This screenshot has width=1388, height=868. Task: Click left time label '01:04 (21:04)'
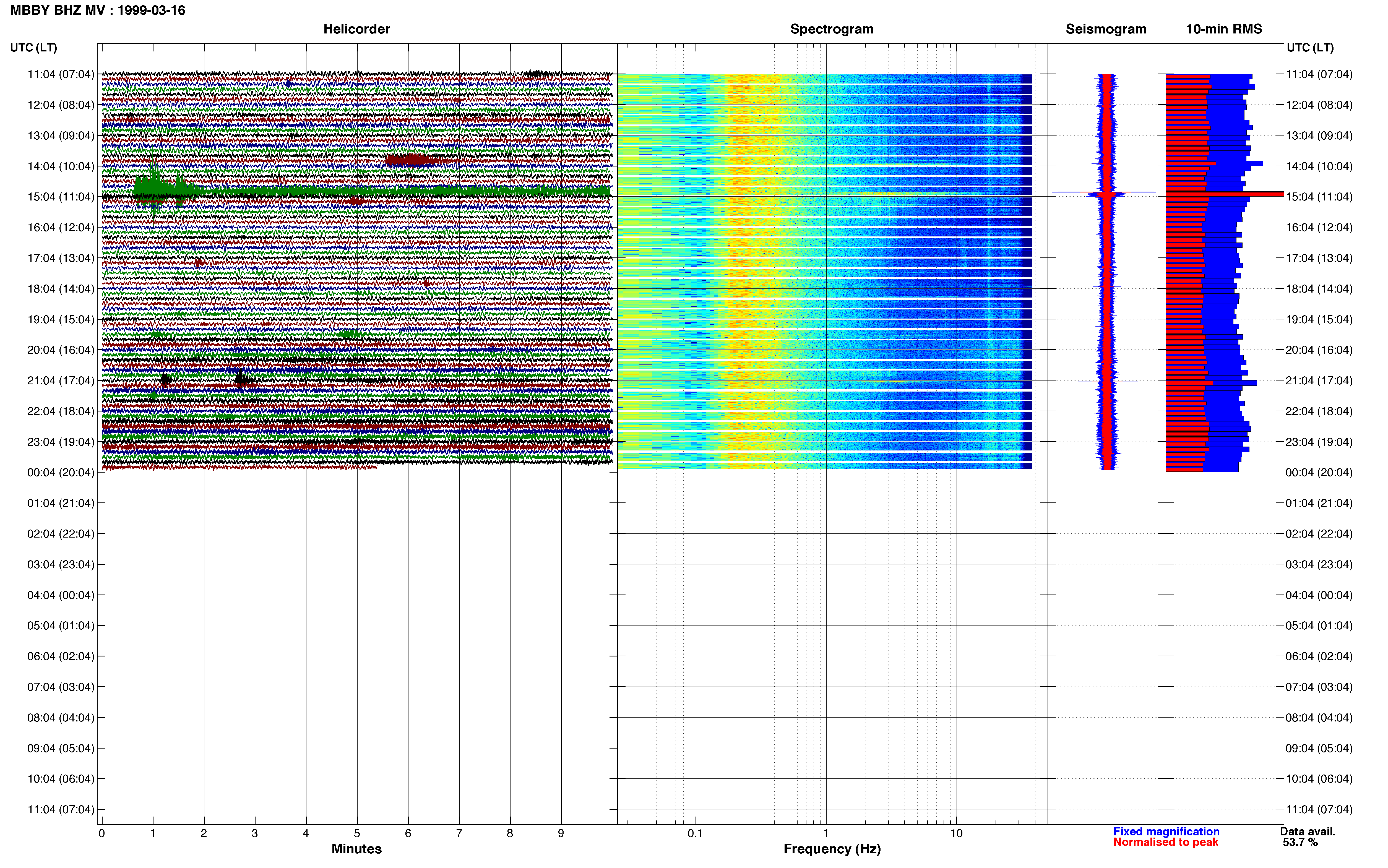61,503
